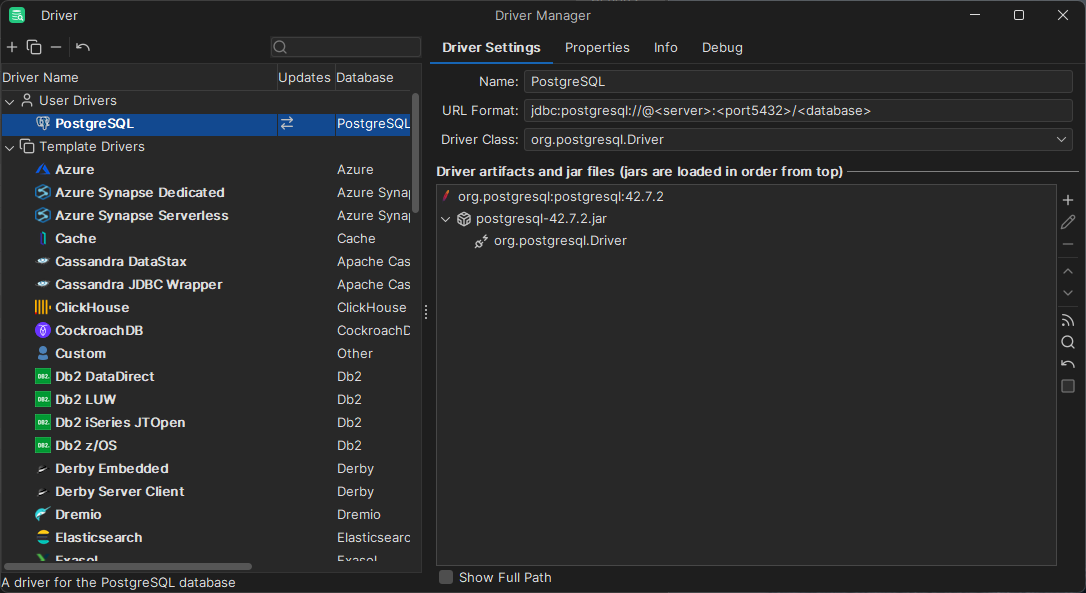Collapse the Template Drivers group
The width and height of the screenshot is (1086, 593).
point(10,147)
